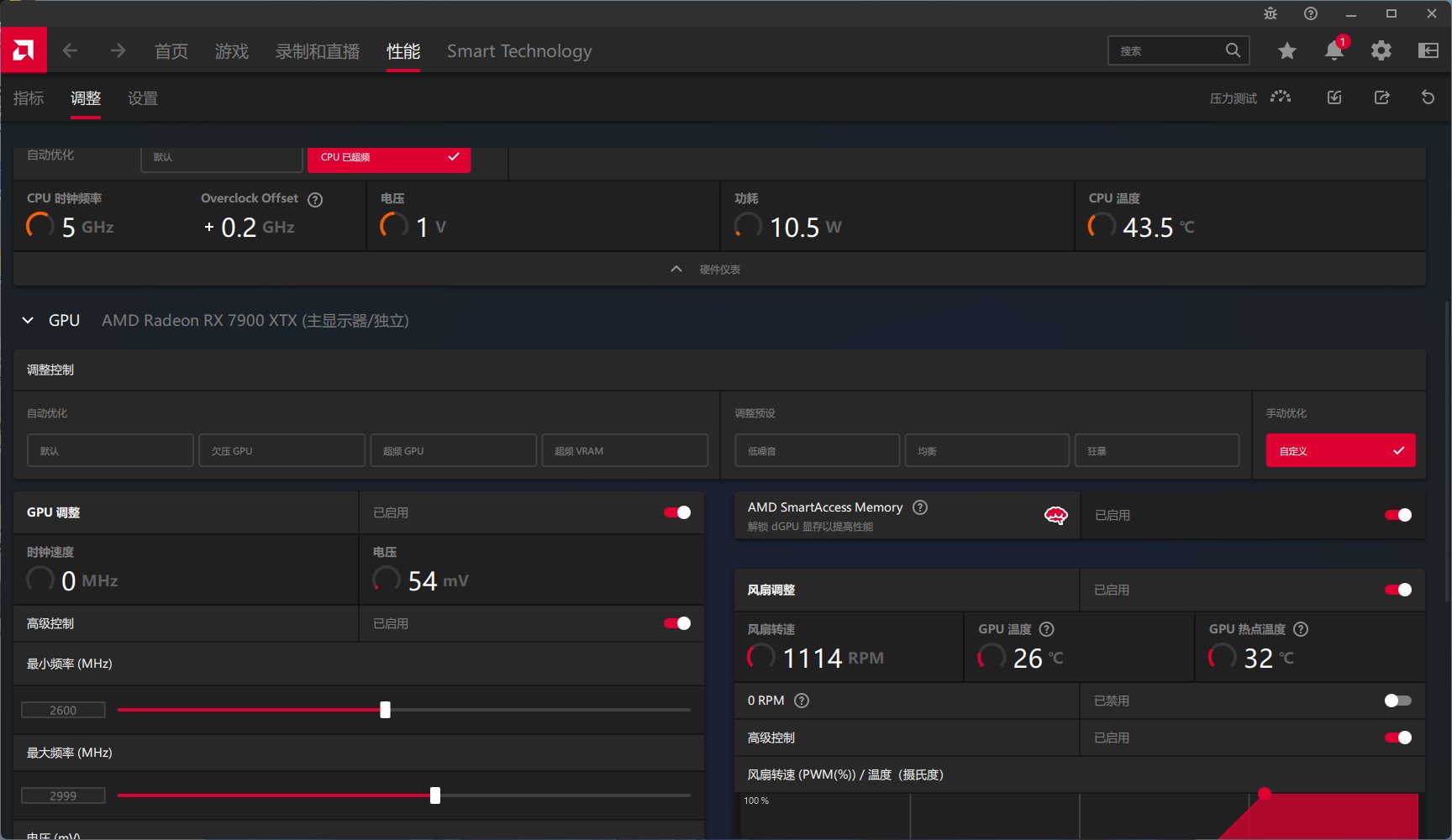Image resolution: width=1452 pixels, height=840 pixels.
Task: Open the help question mark icon
Action: click(x=1311, y=13)
